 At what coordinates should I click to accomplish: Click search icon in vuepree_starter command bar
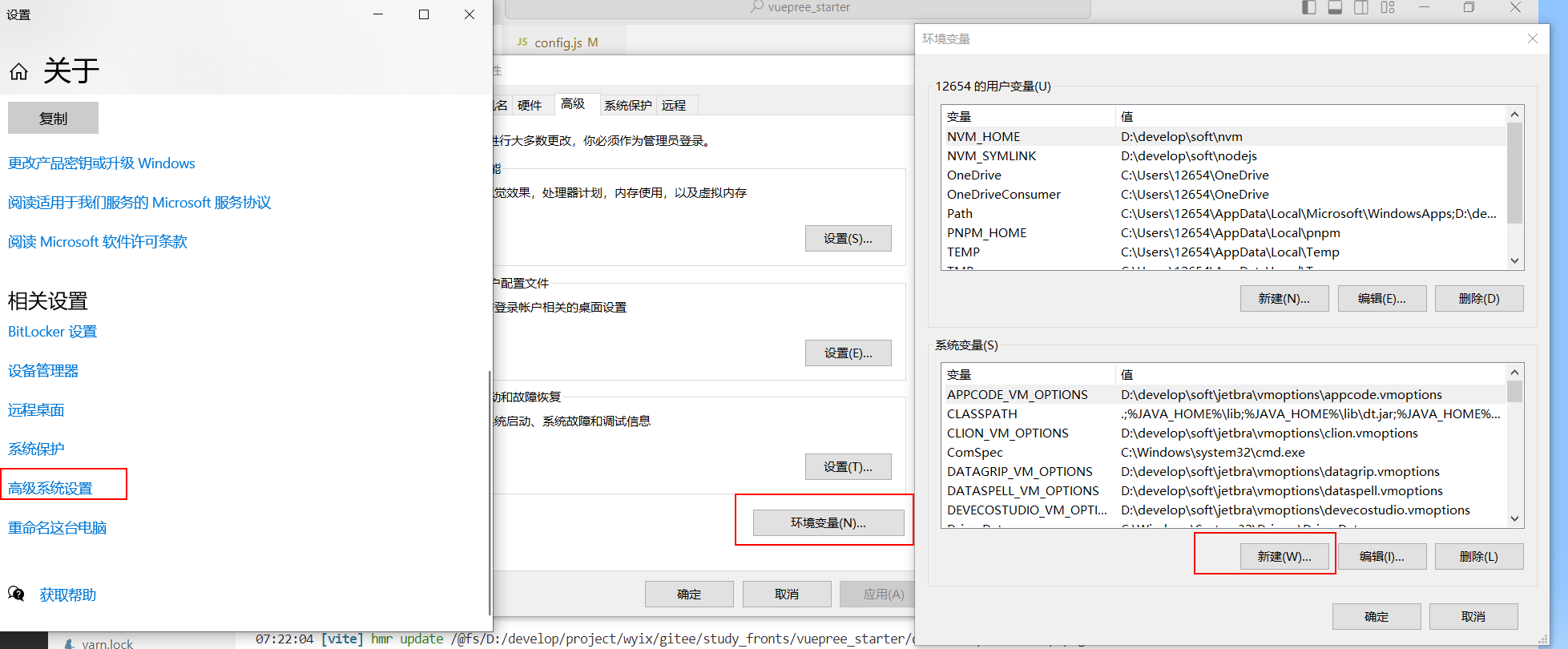point(756,6)
